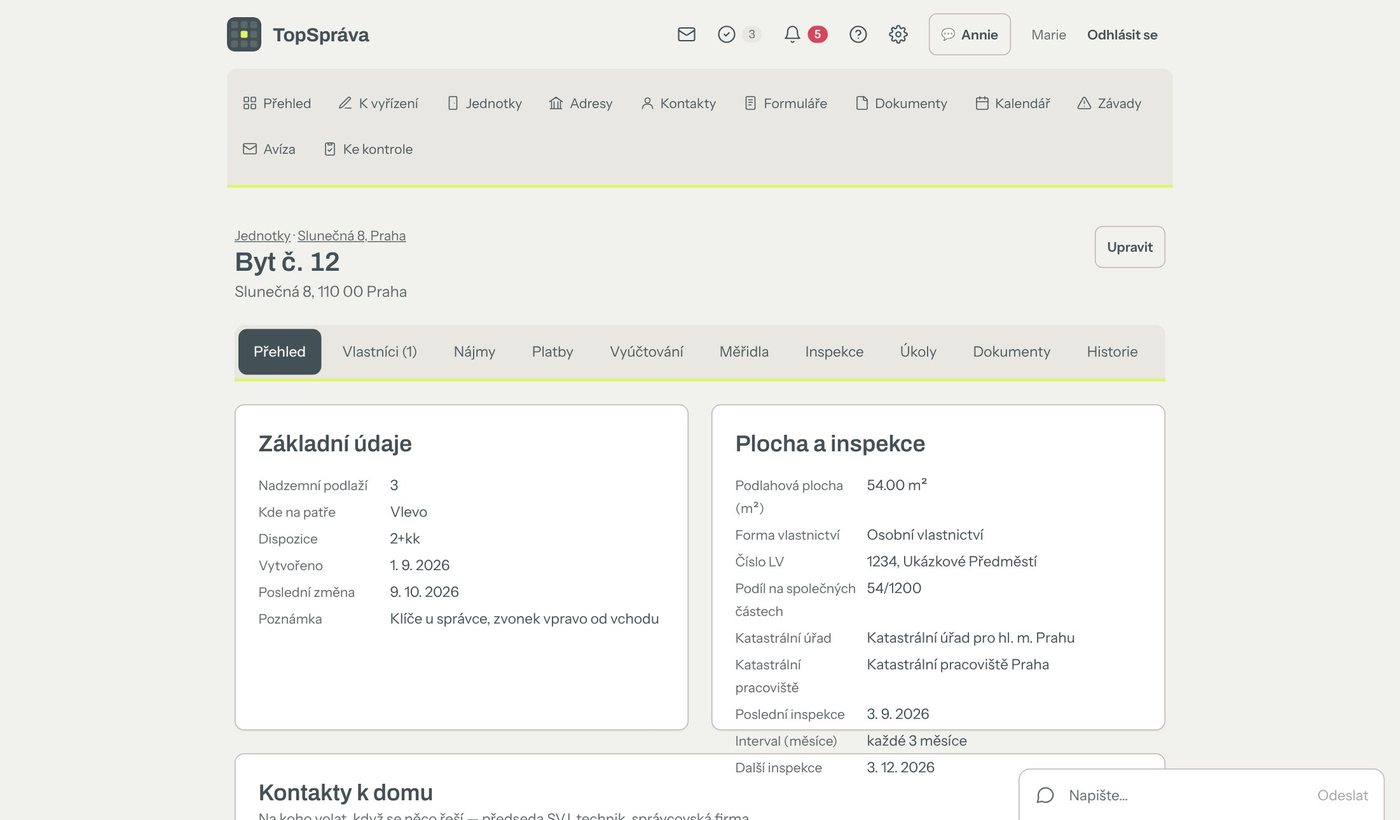
Task: Switch to the Historie tab
Action: click(1112, 352)
